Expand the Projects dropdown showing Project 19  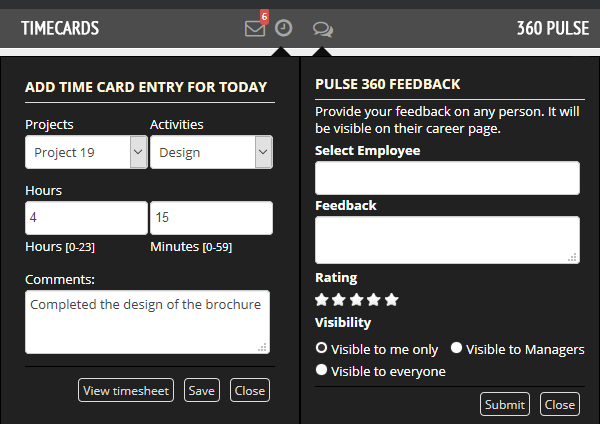click(x=86, y=152)
